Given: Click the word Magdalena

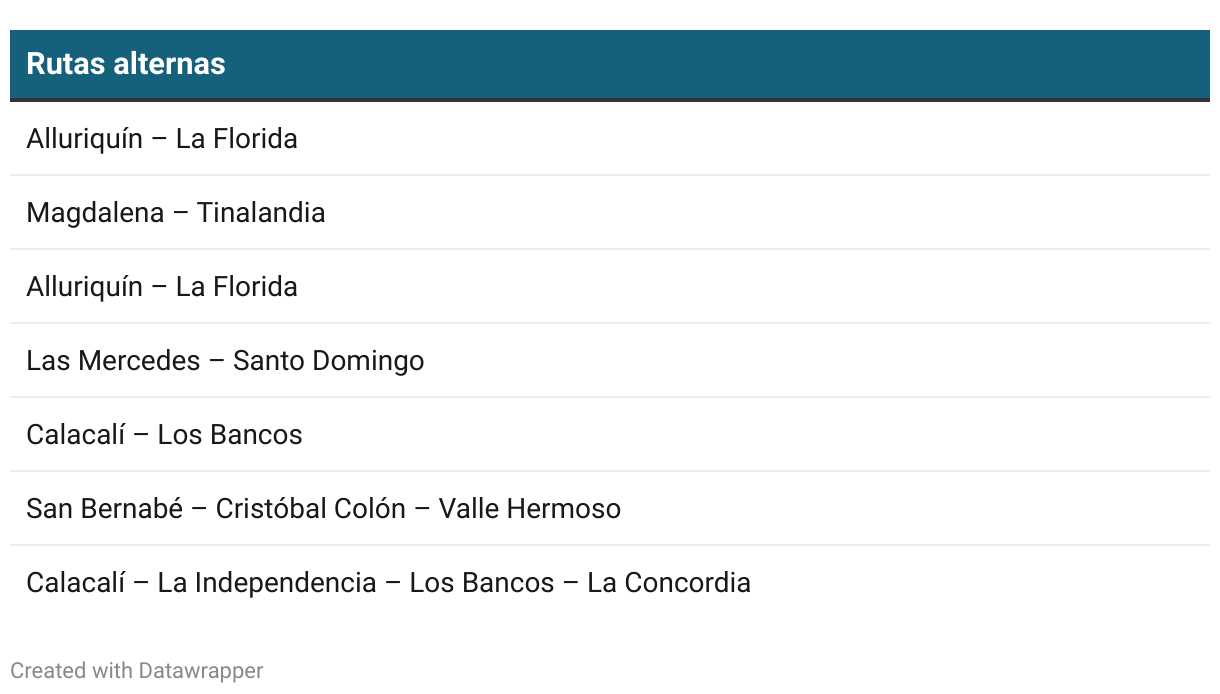Looking at the screenshot, I should click(x=95, y=213).
